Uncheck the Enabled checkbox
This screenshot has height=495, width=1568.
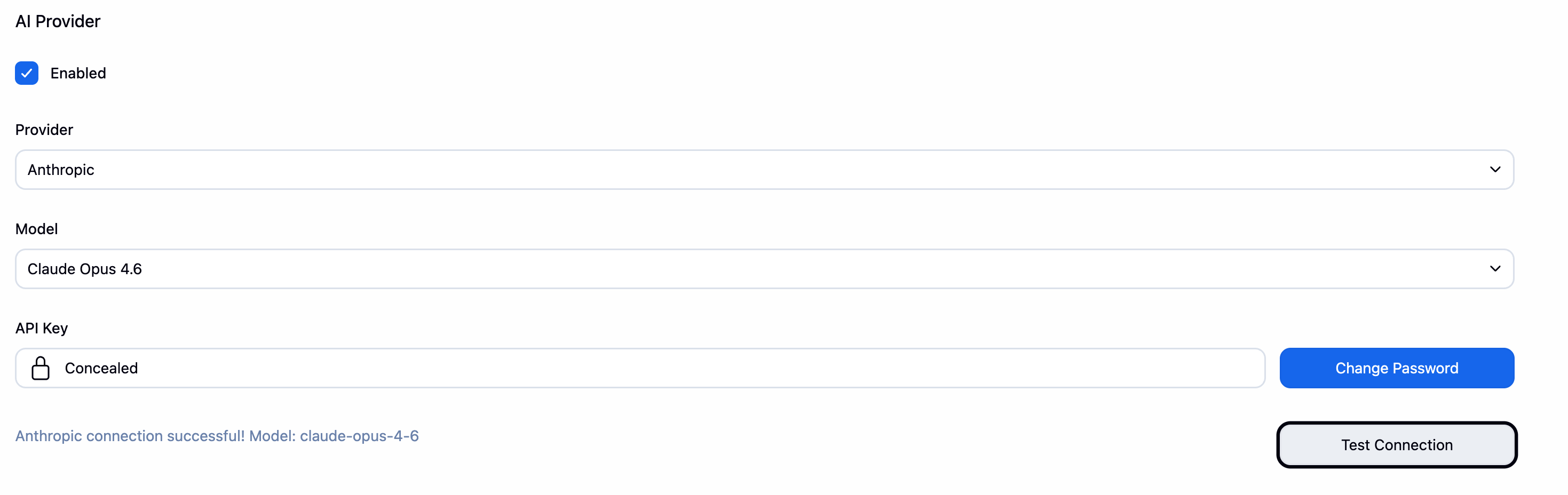(27, 73)
